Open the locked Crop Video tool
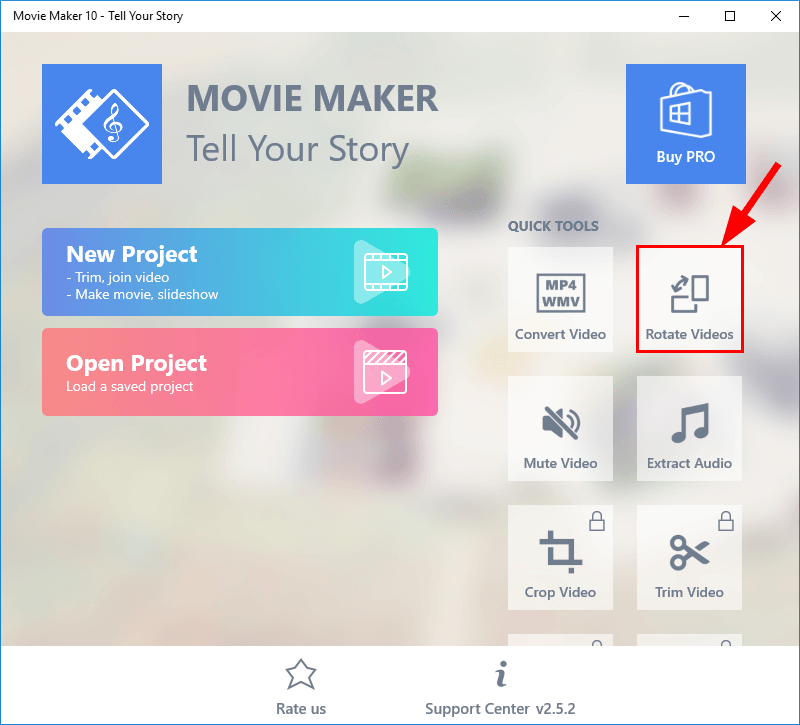This screenshot has height=725, width=800. pos(560,558)
